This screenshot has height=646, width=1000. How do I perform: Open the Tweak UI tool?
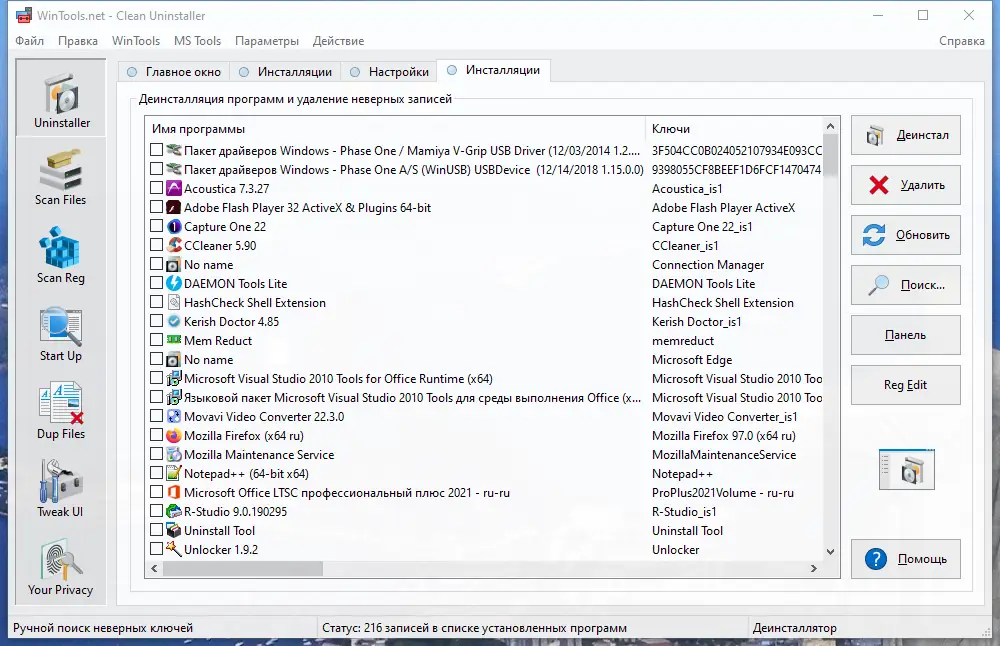(61, 489)
